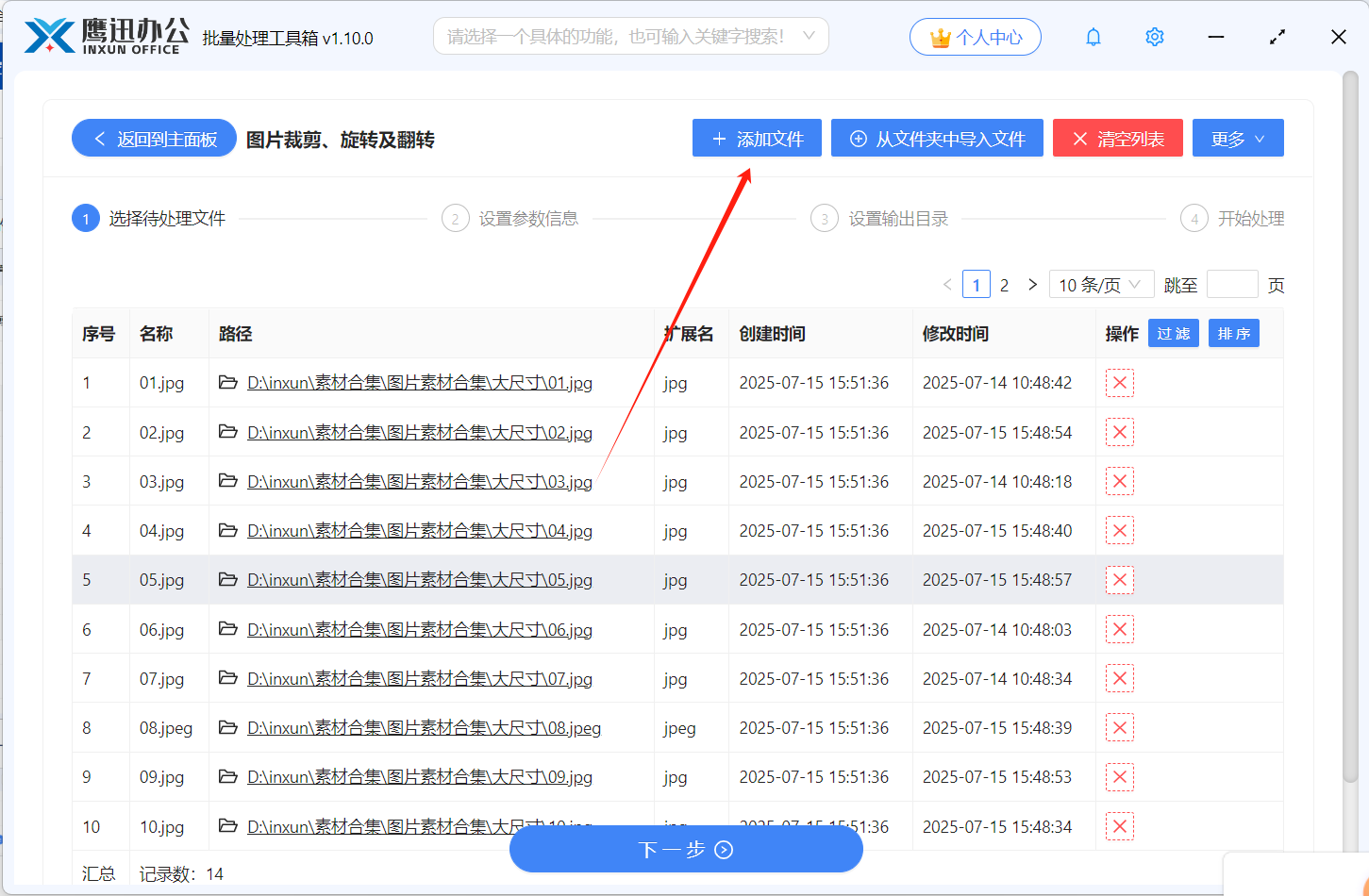
Task: Open the path link for 02.jpg
Action: tap(419, 433)
